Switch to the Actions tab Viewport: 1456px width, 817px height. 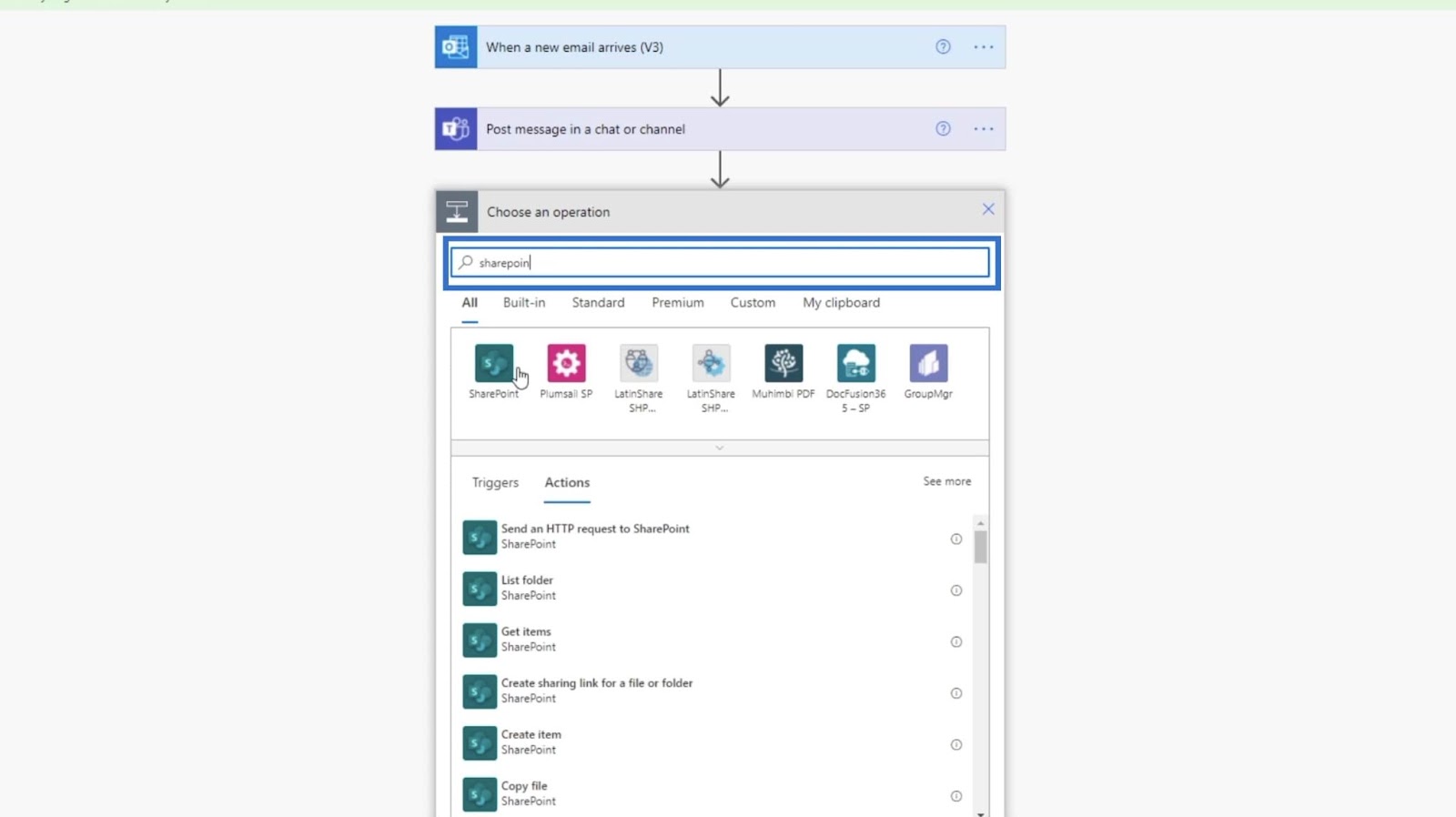[567, 483]
